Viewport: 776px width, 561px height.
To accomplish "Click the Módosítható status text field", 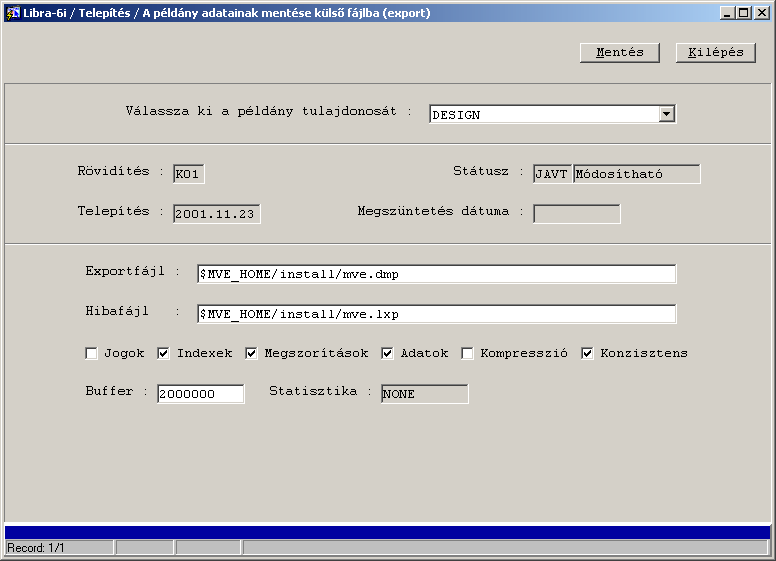I will pyautogui.click(x=636, y=174).
